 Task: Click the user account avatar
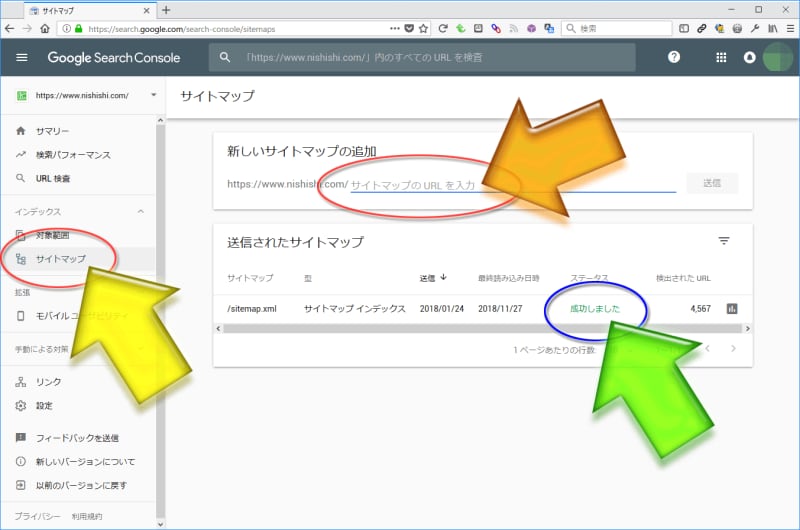click(778, 57)
